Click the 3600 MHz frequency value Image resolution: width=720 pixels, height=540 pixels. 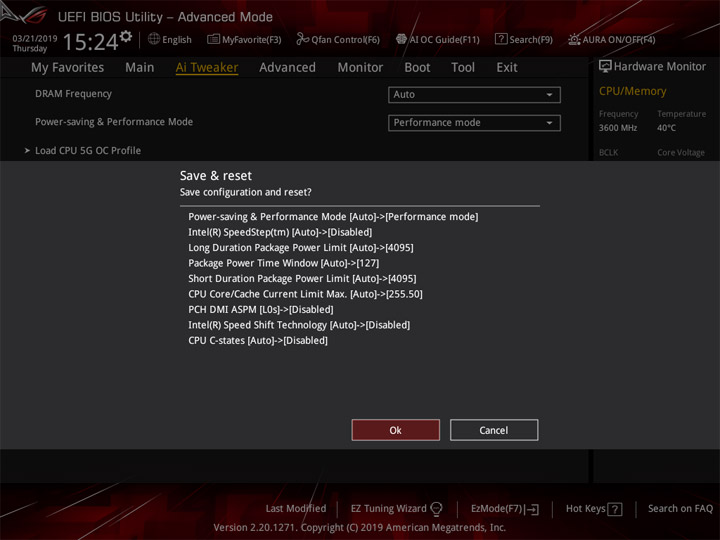pos(618,128)
